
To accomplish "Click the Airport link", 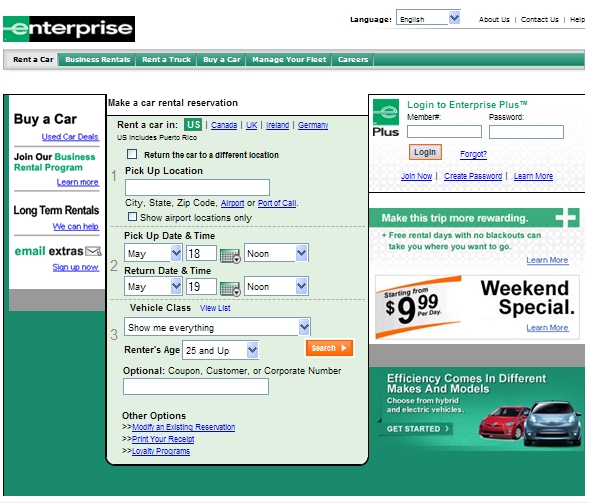I will [x=232, y=203].
